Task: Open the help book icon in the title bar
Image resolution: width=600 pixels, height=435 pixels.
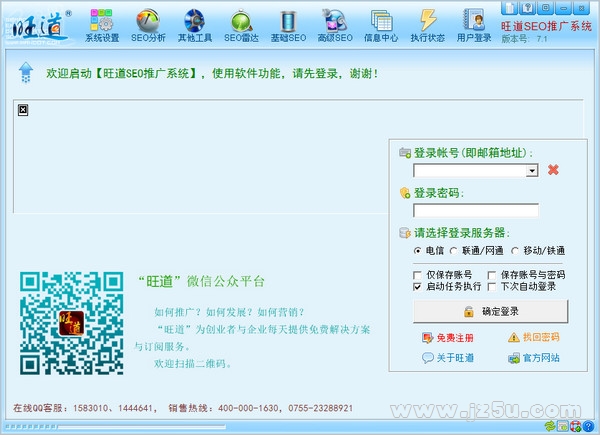Action: 527,8
